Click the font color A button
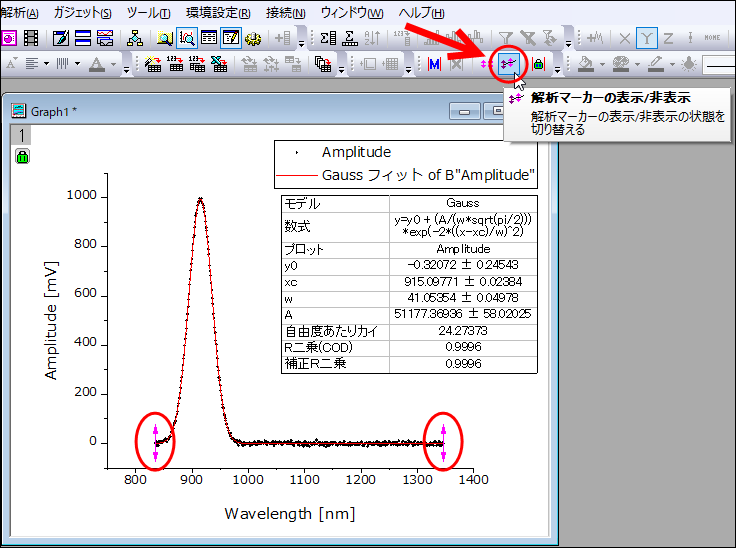736x548 pixels. pyautogui.click(x=97, y=64)
